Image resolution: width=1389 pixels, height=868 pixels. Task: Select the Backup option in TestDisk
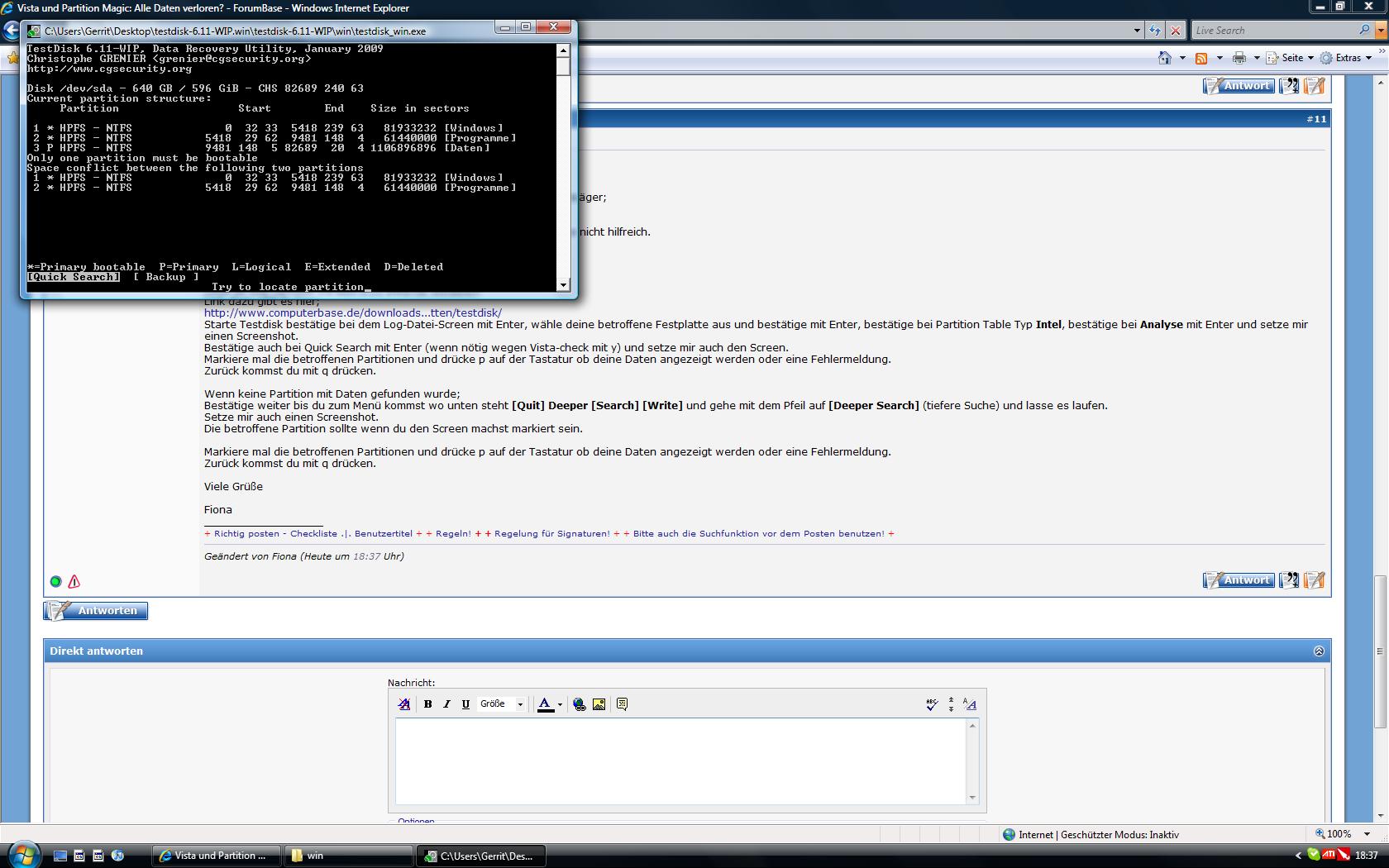[165, 277]
